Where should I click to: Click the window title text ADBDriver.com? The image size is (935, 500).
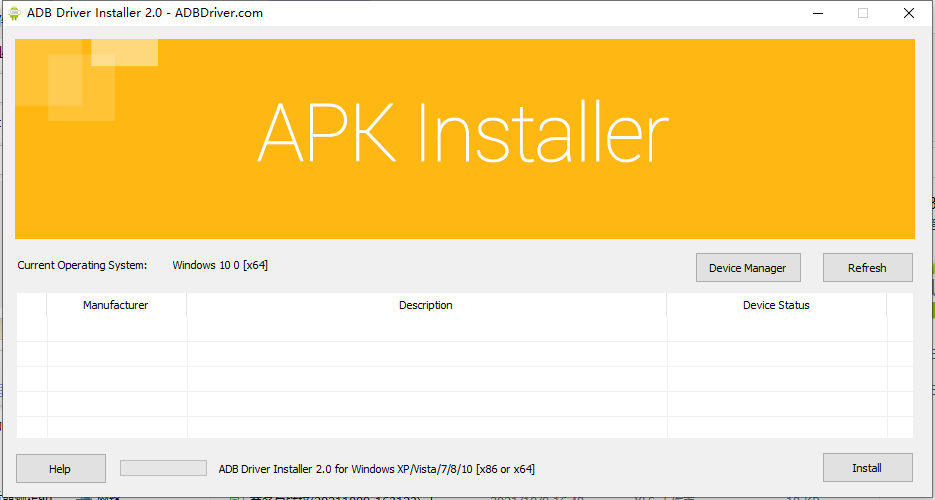point(219,13)
